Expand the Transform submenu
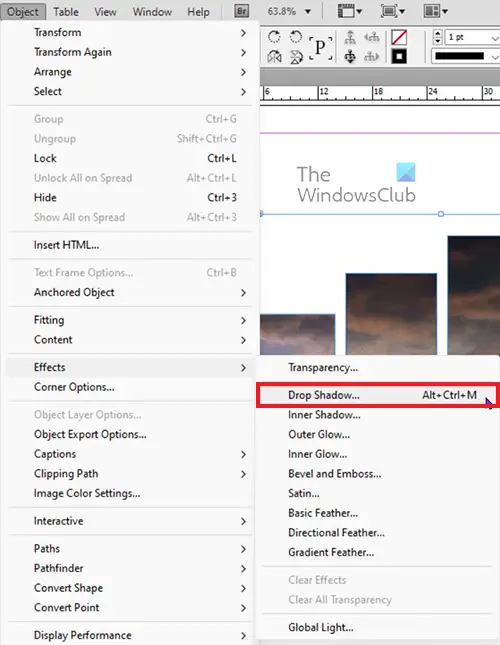The width and height of the screenshot is (500, 645). (130, 32)
